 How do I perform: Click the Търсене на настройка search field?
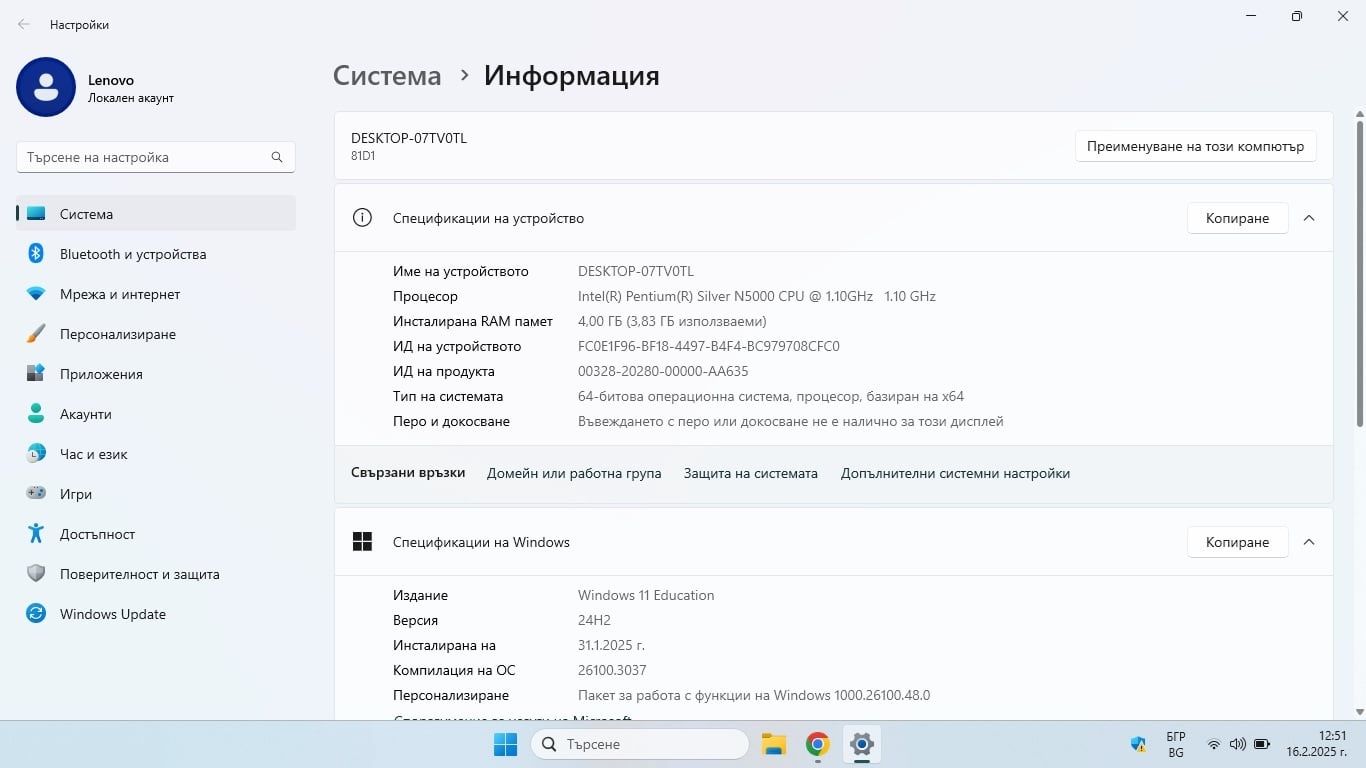pyautogui.click(x=155, y=157)
